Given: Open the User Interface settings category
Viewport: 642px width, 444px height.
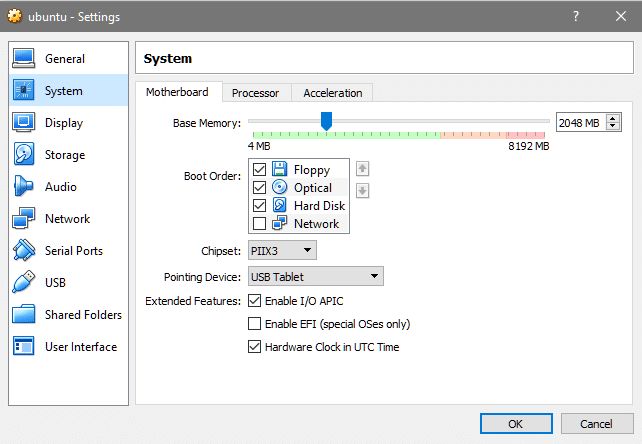Looking at the screenshot, I should click(68, 346).
